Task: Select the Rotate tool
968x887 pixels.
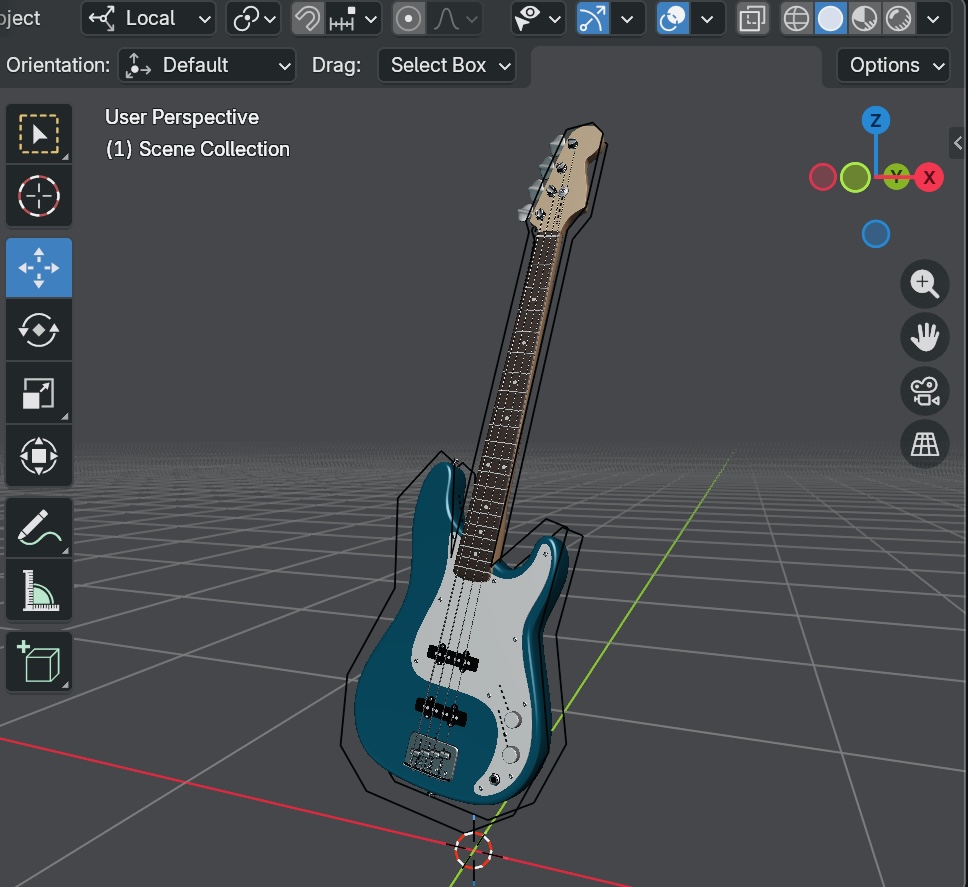Action: point(38,330)
